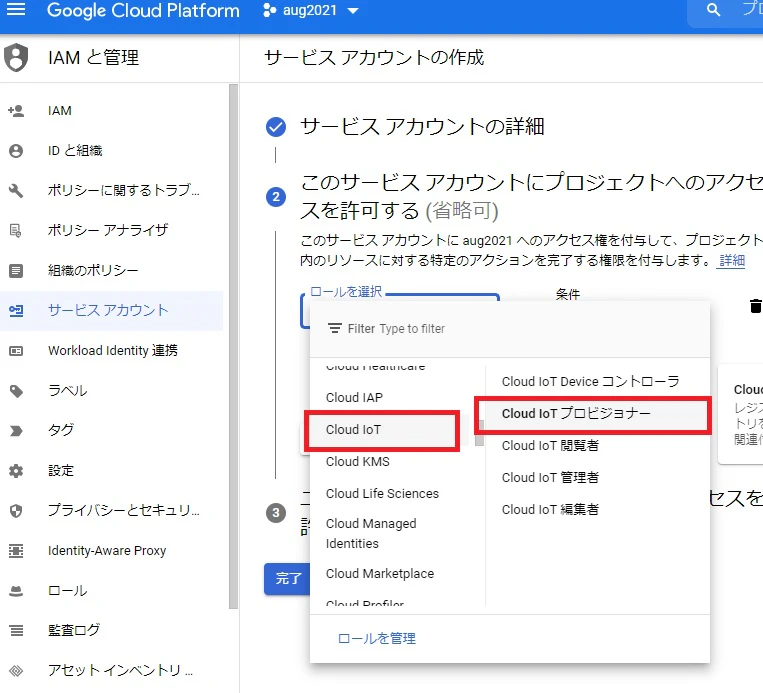
Task: Select Cloud Managed Identities category
Action: [371, 533]
